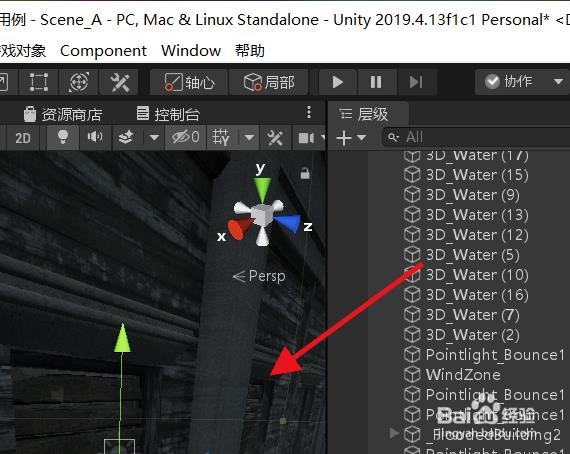Screen dimensions: 570x454
Task: Toggle scene audio speaker icon
Action: (x=95, y=137)
